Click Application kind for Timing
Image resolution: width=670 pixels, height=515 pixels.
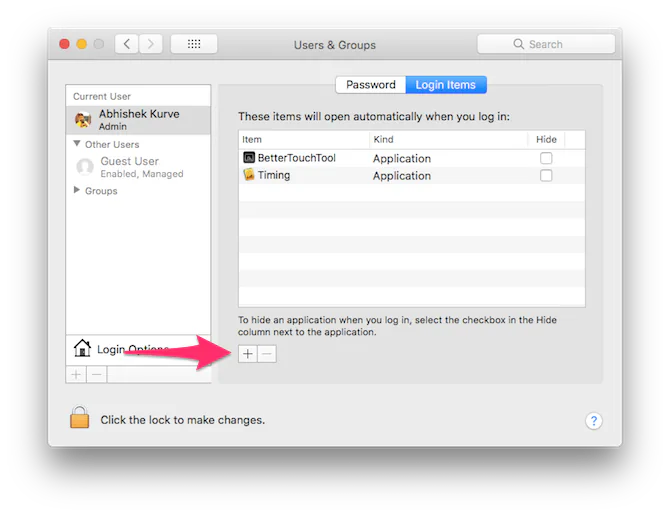click(402, 176)
